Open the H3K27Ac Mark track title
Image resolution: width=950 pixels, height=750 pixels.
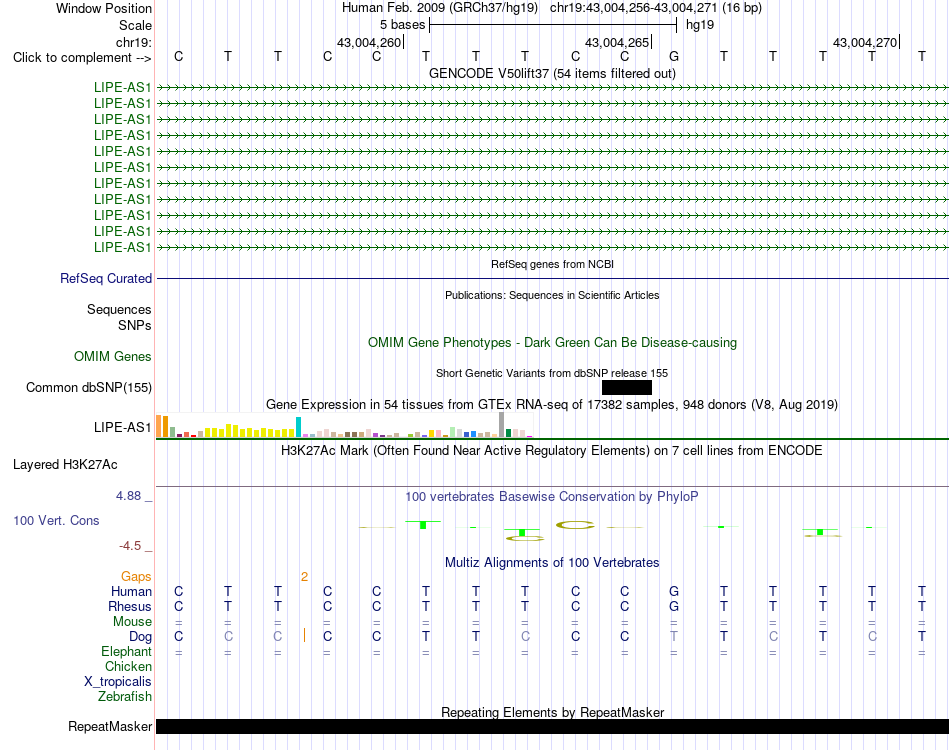(552, 451)
